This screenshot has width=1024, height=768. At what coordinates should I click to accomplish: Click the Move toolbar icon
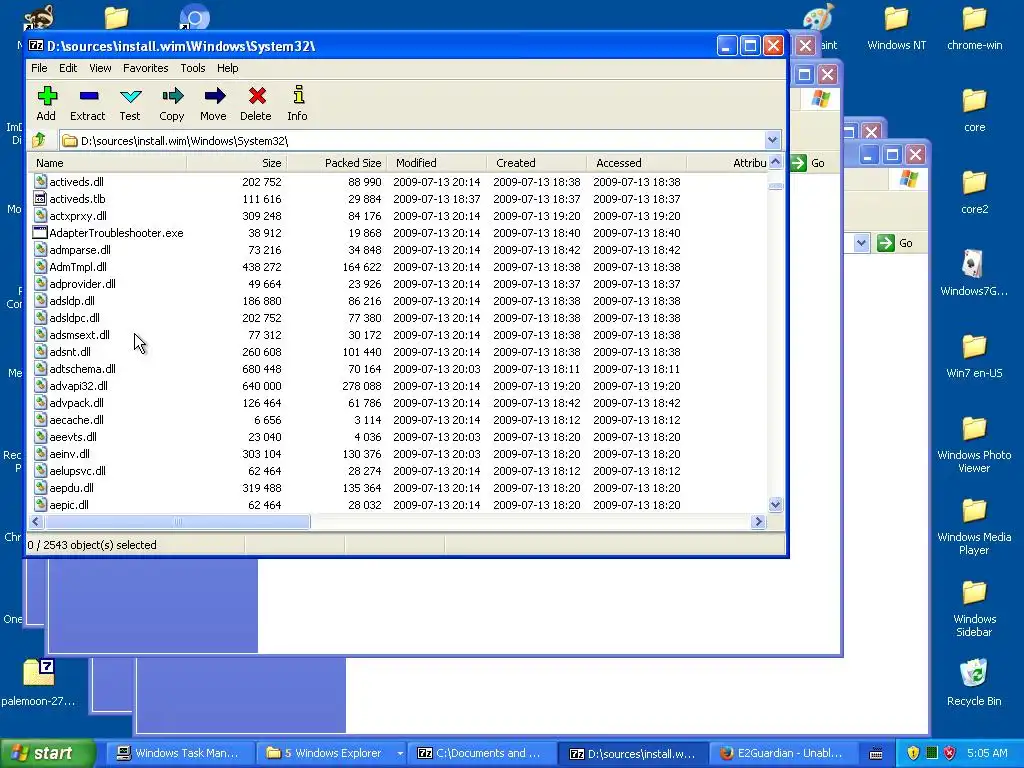coord(214,96)
